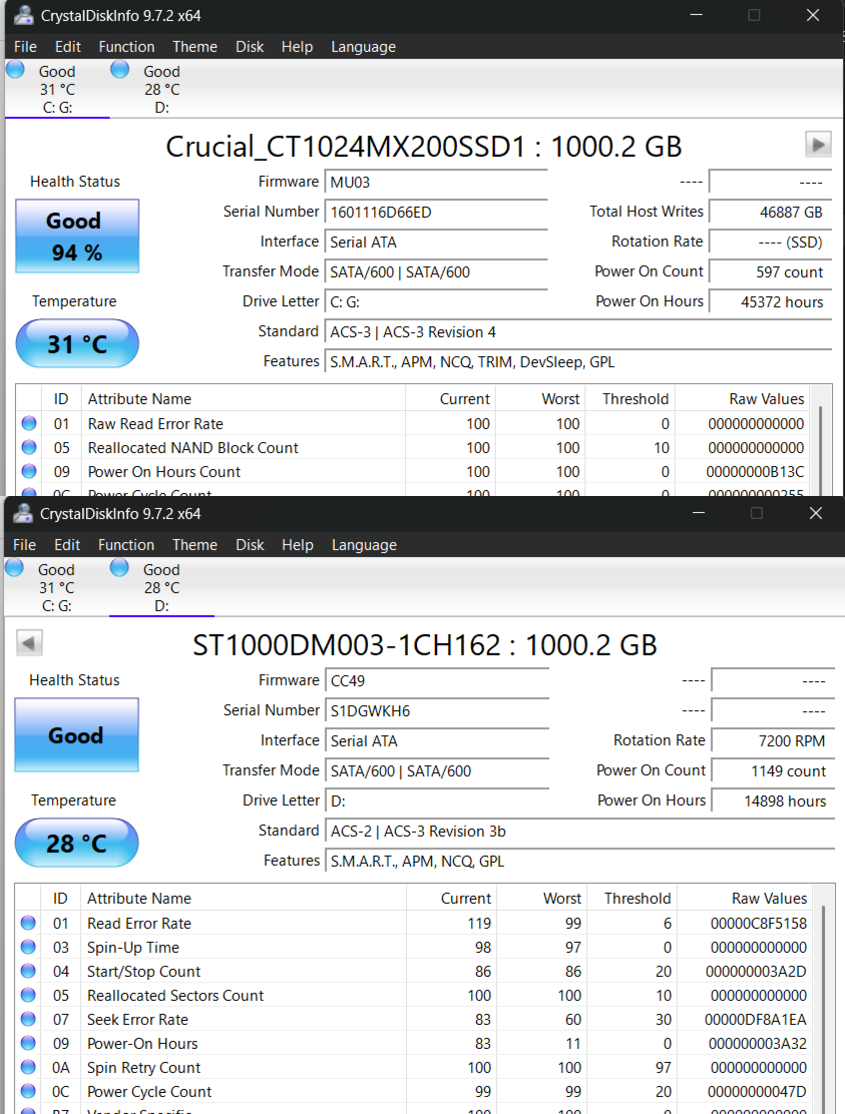Open Disk menu in bottom window

pyautogui.click(x=249, y=545)
